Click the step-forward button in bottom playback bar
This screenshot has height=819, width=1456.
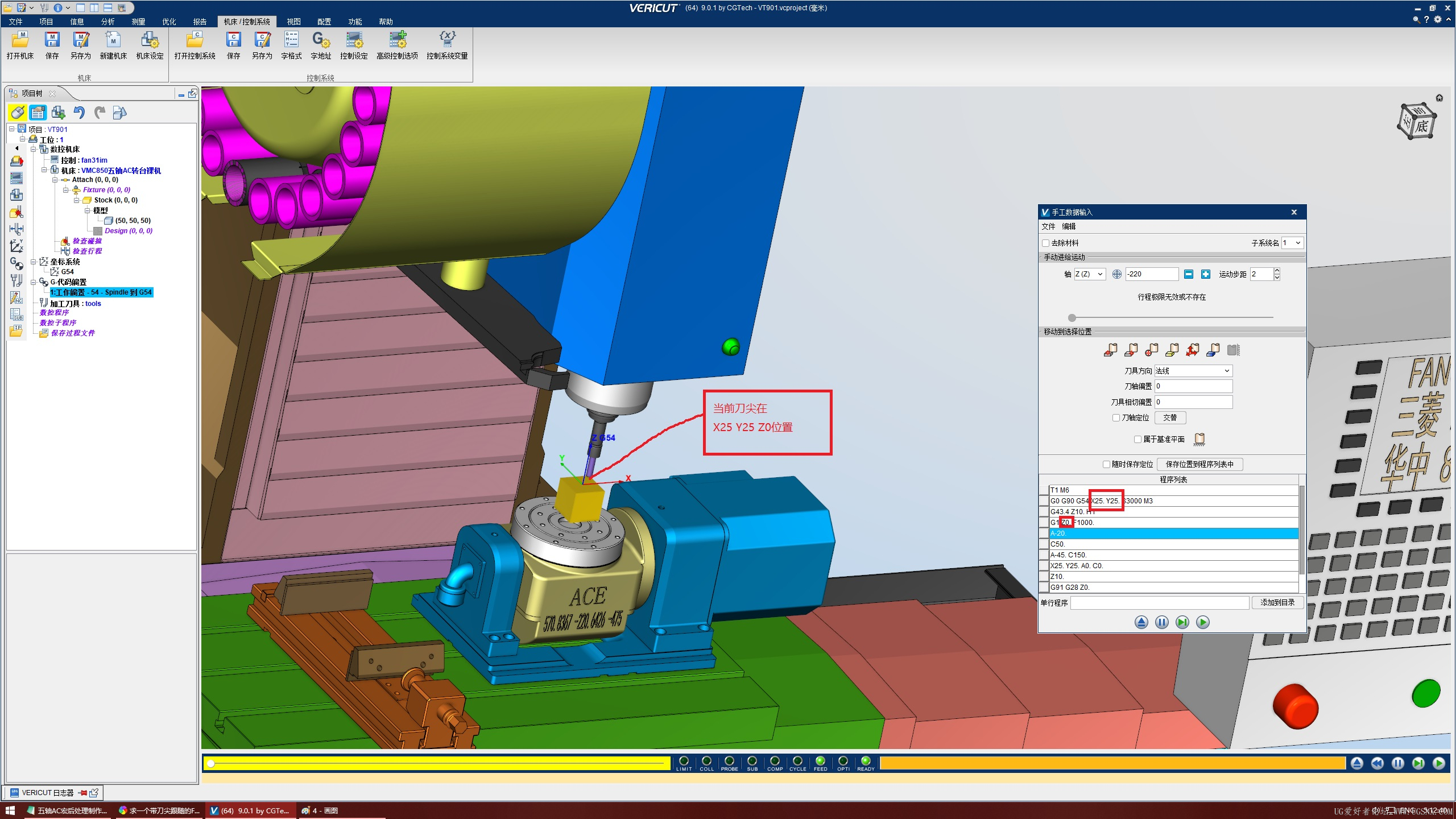click(x=1418, y=763)
